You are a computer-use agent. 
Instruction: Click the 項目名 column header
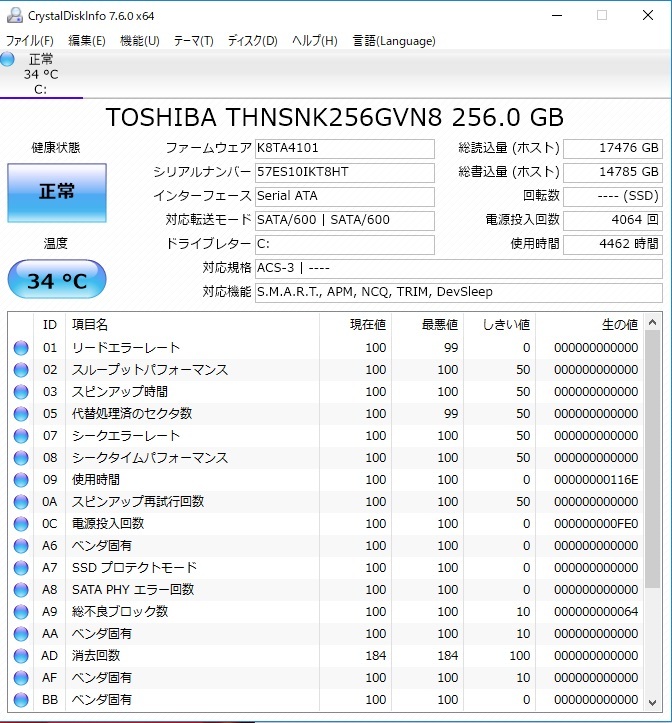tap(192, 325)
